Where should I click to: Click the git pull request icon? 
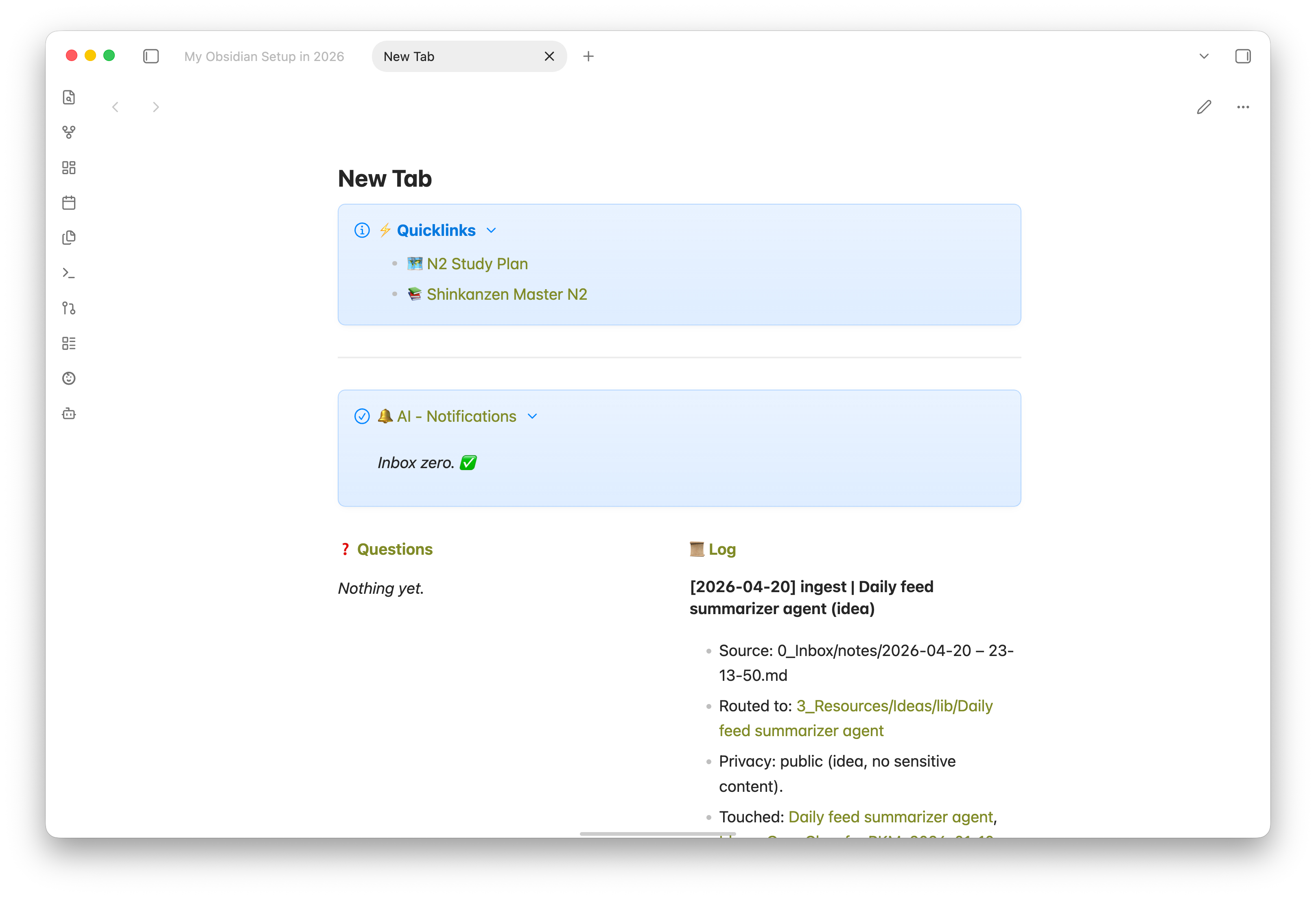(x=68, y=308)
